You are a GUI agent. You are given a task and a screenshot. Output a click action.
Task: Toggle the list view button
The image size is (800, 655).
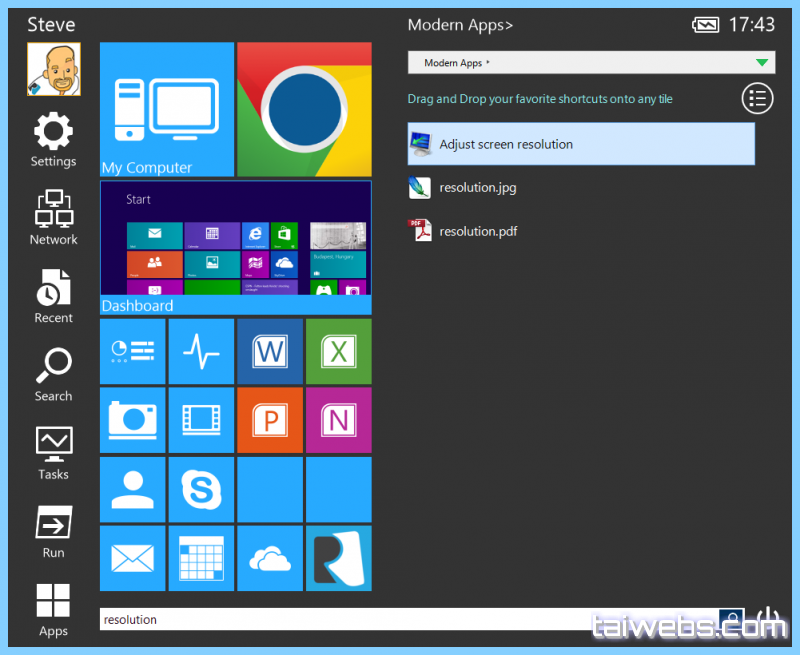758,98
